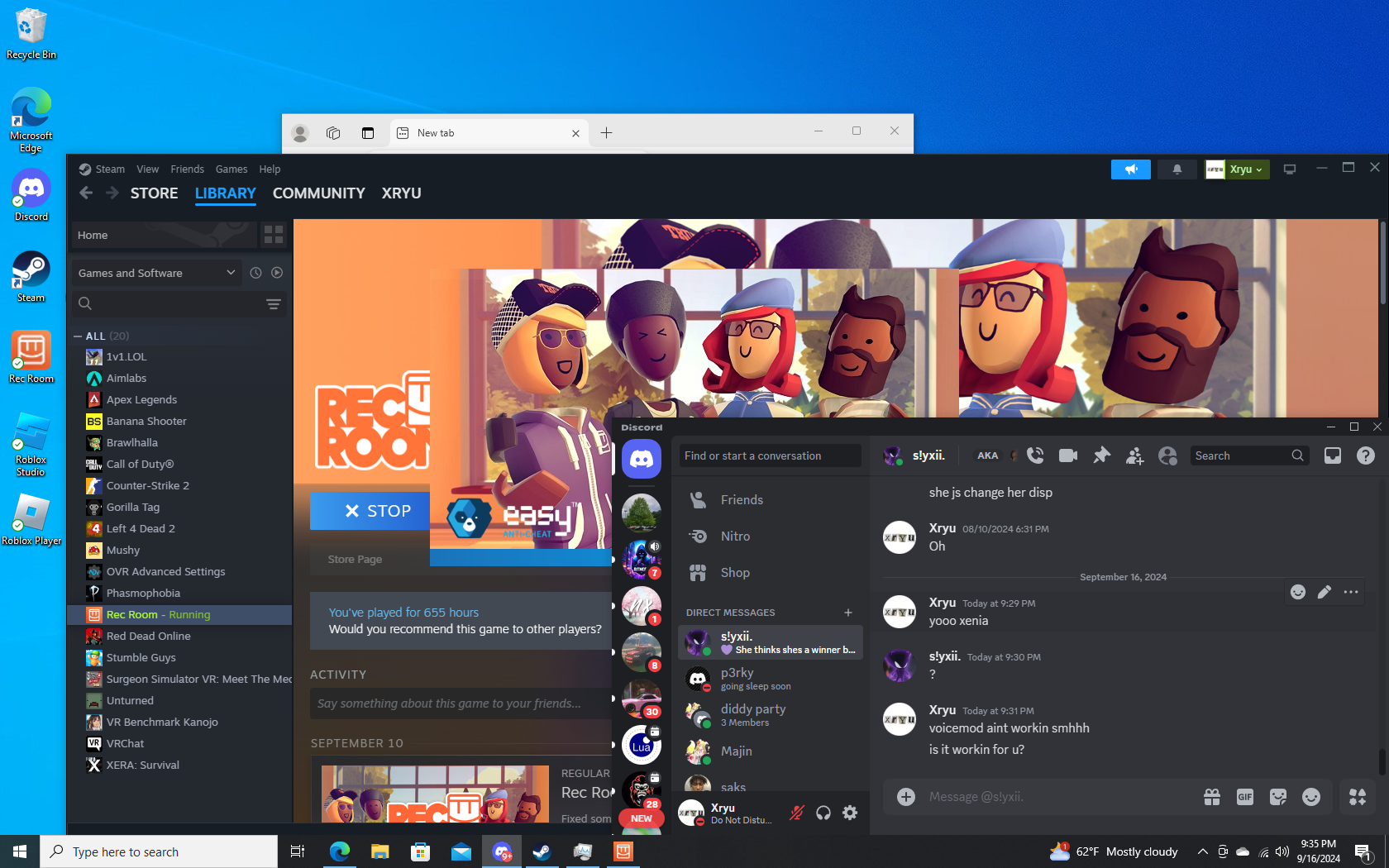The height and width of the screenshot is (868, 1389).
Task: Open File Explorer from the taskbar
Action: coord(380,851)
